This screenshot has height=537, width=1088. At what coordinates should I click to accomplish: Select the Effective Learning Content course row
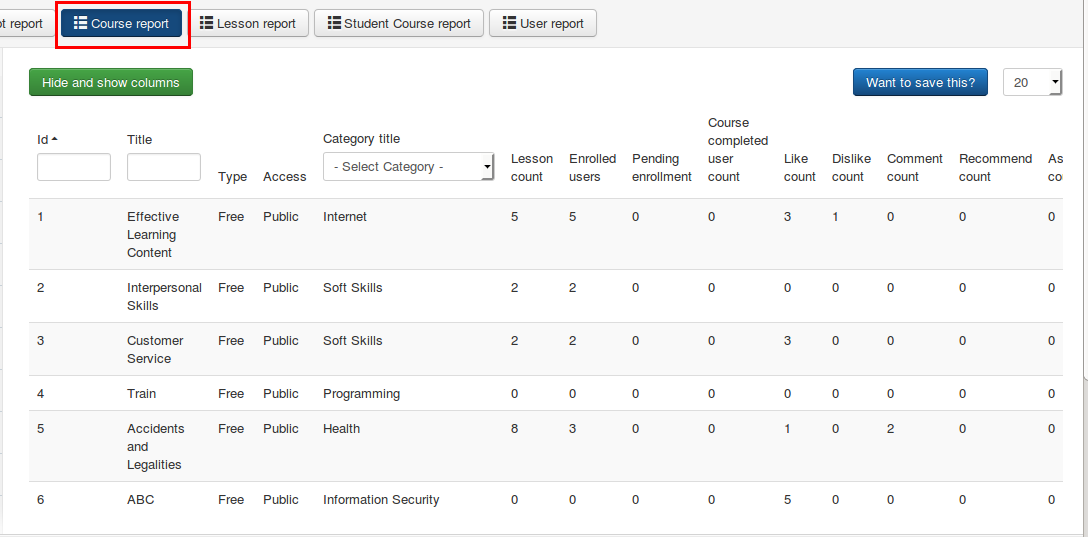point(152,234)
